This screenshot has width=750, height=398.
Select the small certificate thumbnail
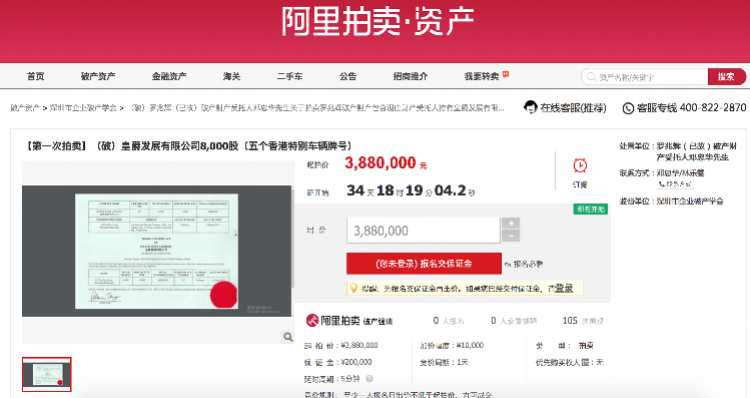47,374
